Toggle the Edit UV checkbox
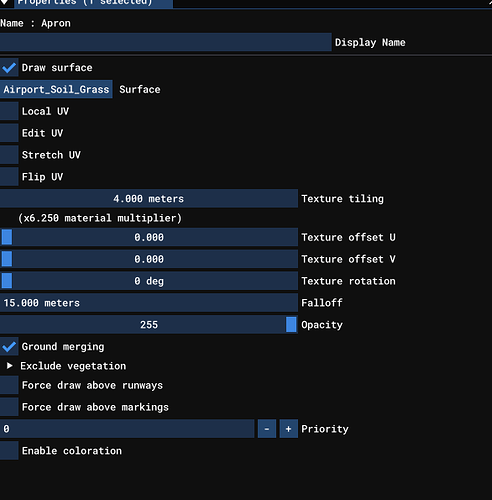The height and width of the screenshot is (500, 492). tap(9, 133)
